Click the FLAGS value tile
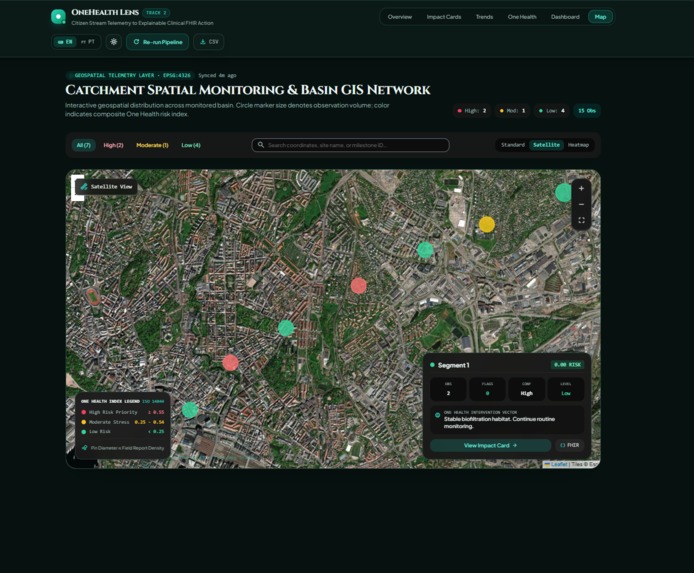Screen dimensions: 694x573 [487, 389]
